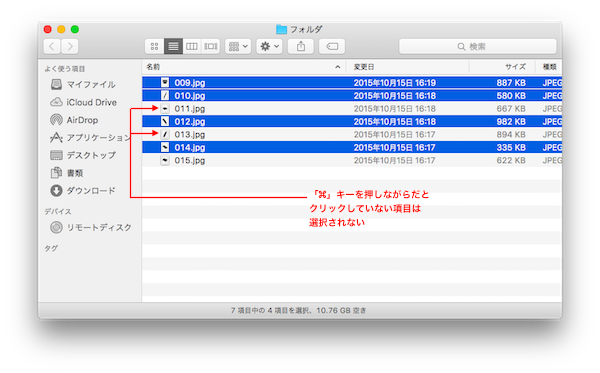Viewport: 600px width, 373px height.
Task: Switch to column view
Action: [x=192, y=47]
